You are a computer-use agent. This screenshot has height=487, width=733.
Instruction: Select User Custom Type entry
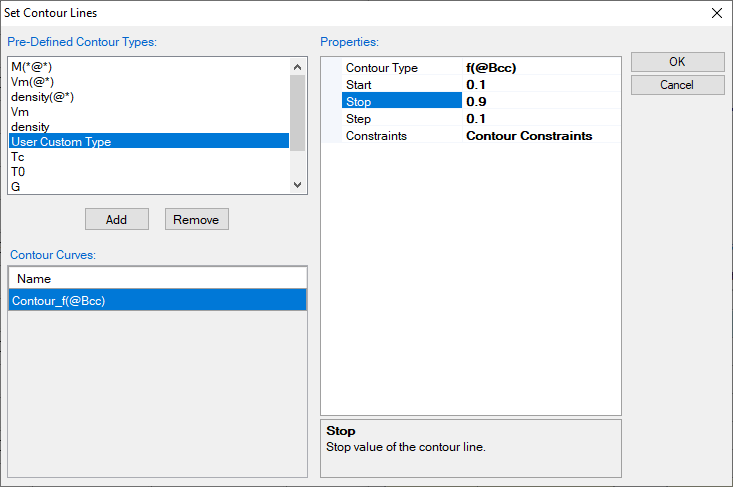60,142
